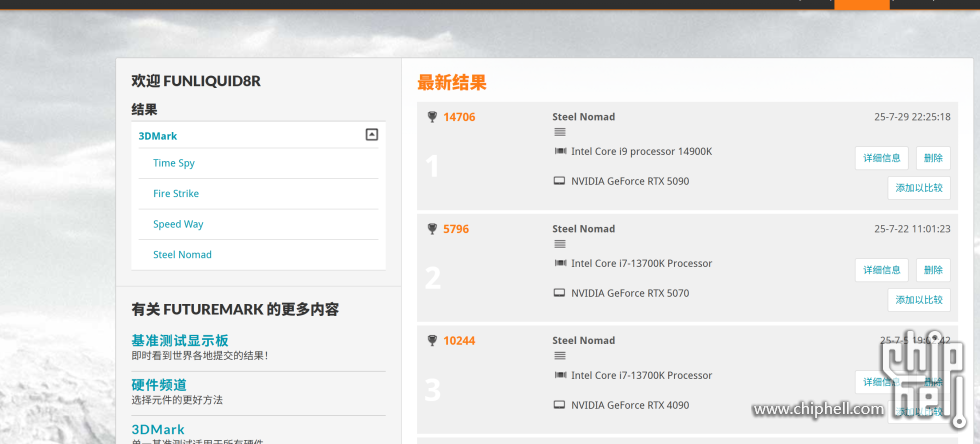Click GPU icon next to RTX 5090
The width and height of the screenshot is (980, 444).
[559, 181]
